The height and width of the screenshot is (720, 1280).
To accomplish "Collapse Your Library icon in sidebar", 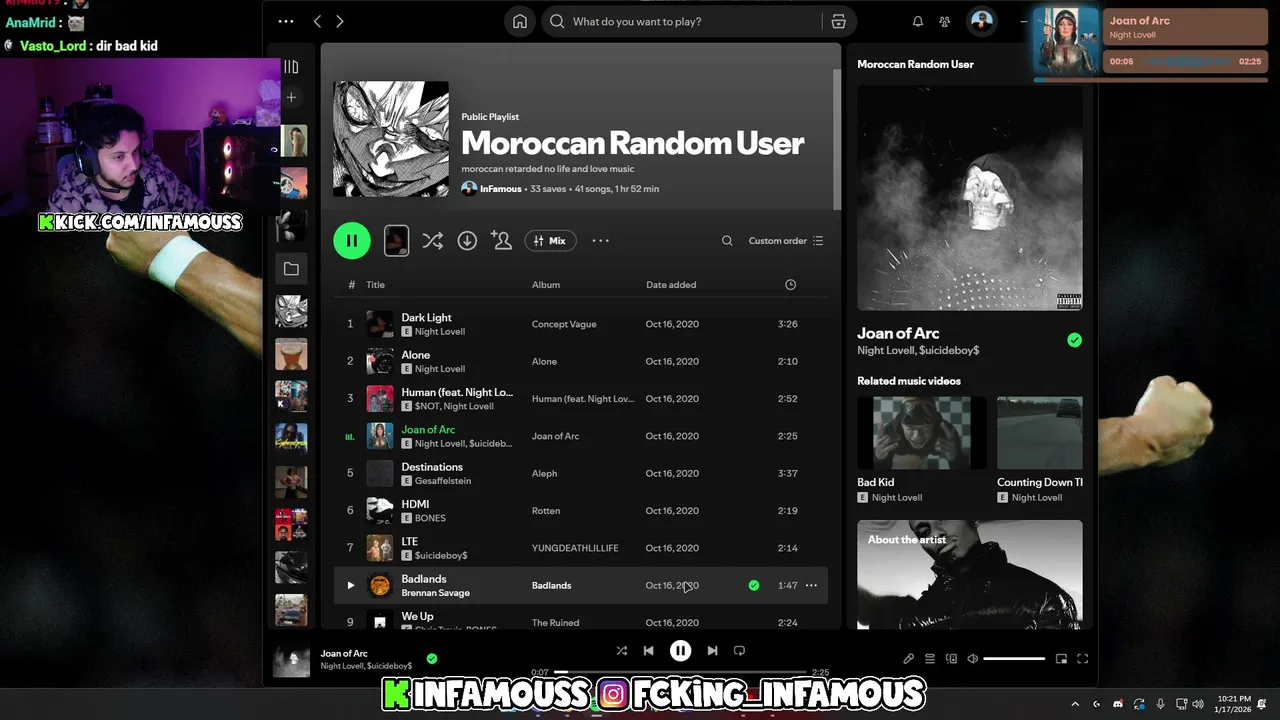I will (x=291, y=66).
